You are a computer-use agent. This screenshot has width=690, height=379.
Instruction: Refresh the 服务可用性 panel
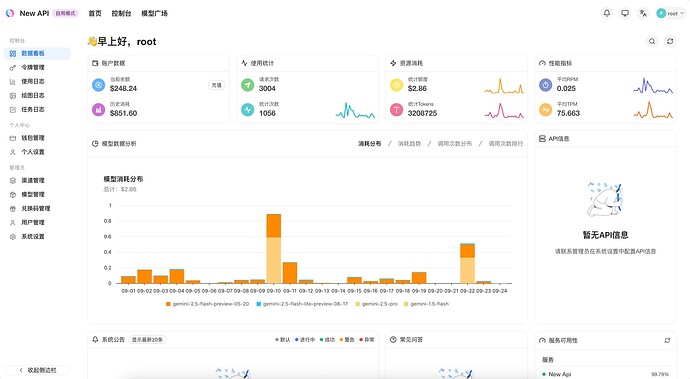click(x=667, y=340)
